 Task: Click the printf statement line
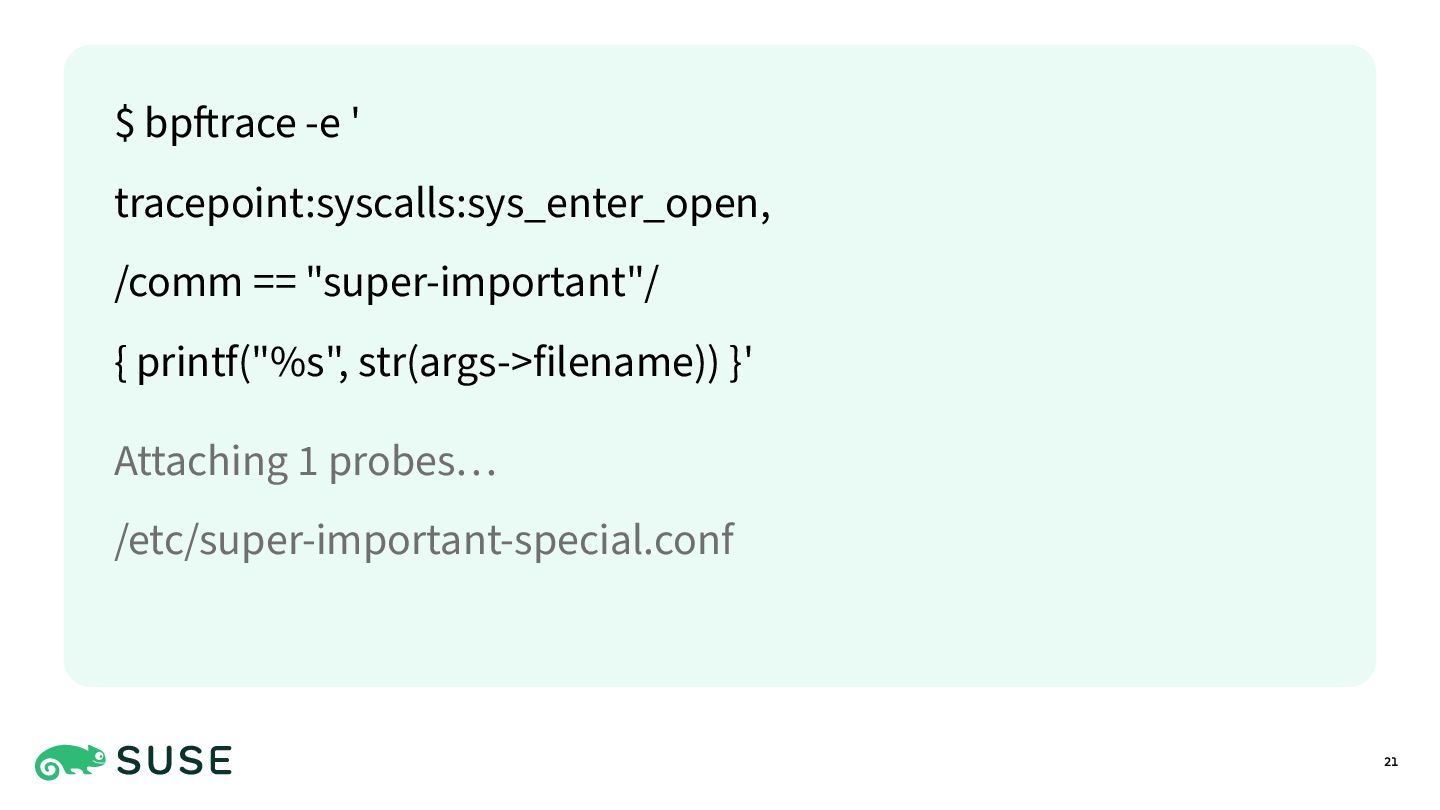[434, 362]
